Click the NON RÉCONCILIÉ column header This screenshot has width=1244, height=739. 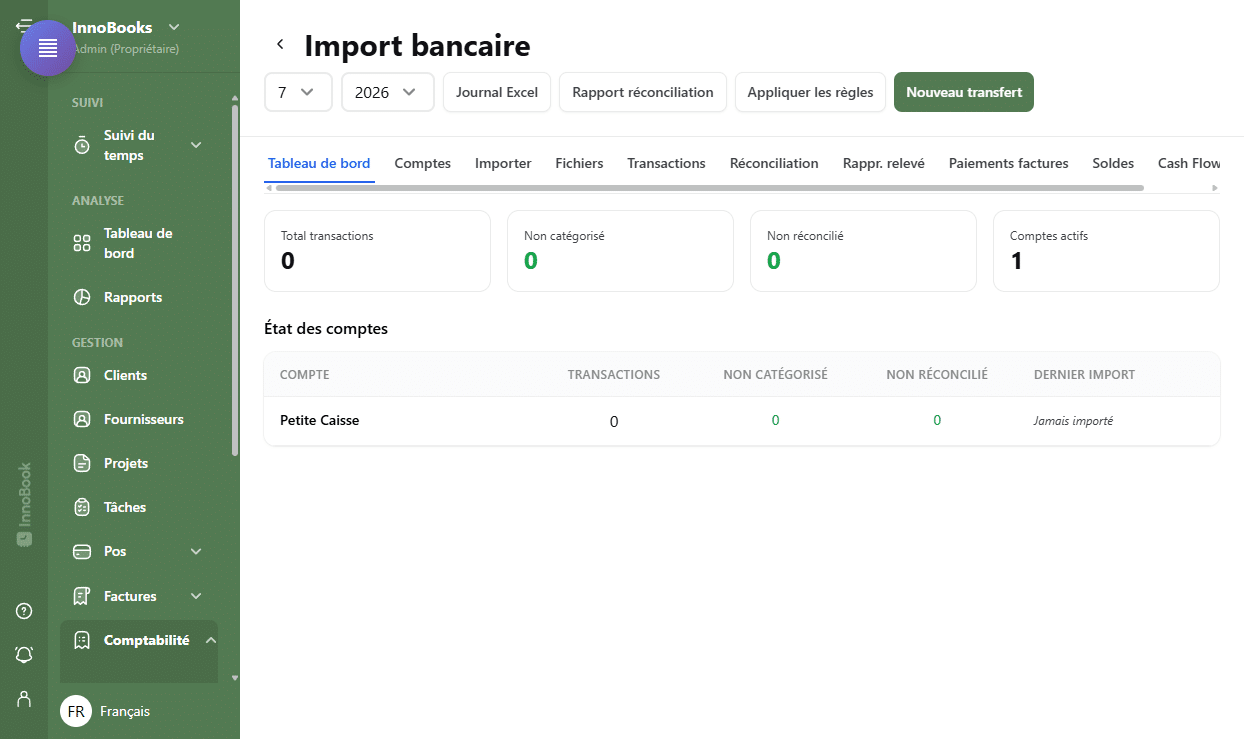[937, 375]
